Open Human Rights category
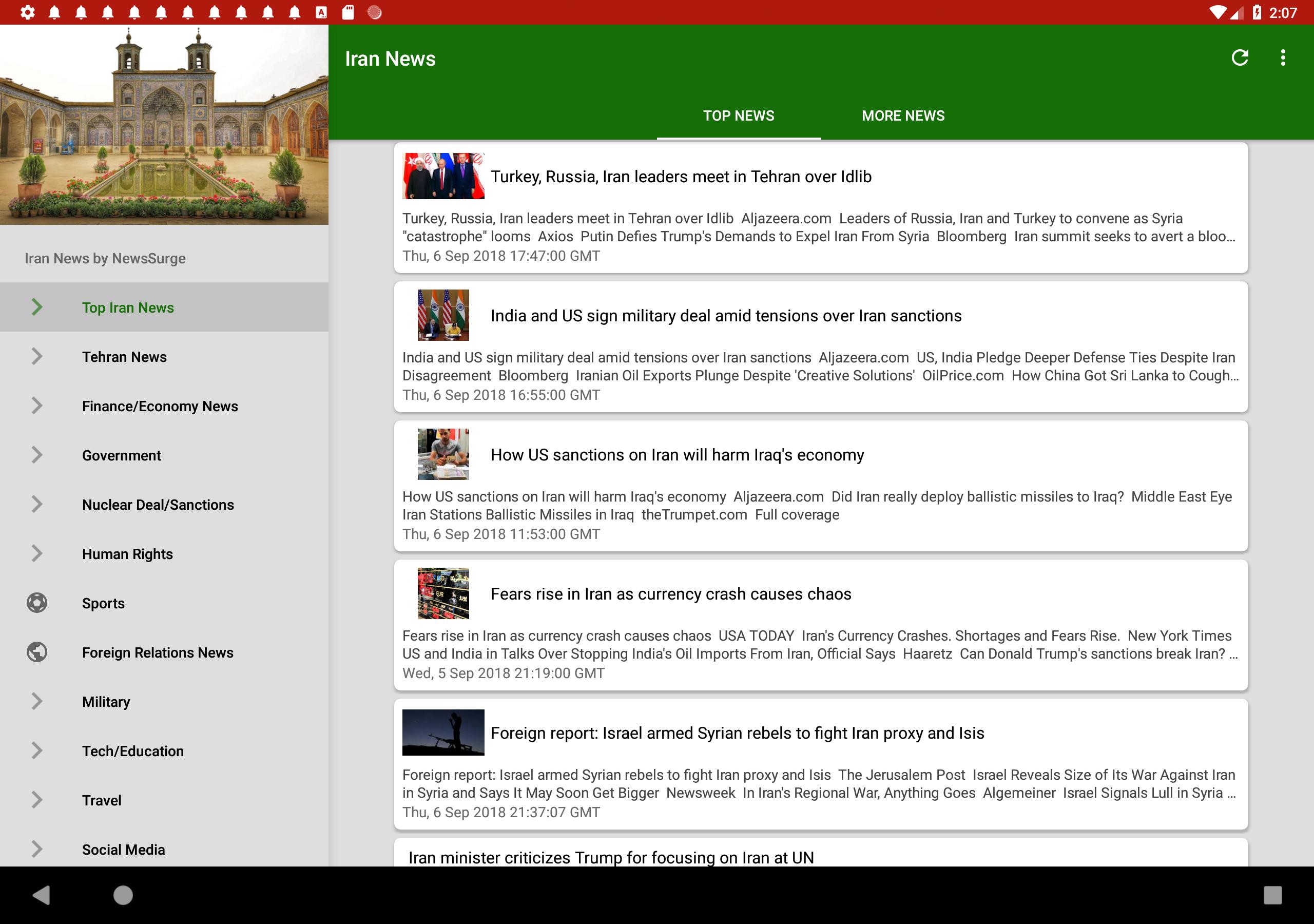 164,553
